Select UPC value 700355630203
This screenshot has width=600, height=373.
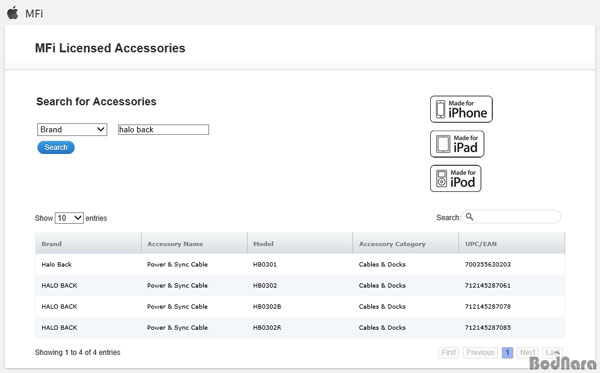click(x=488, y=264)
